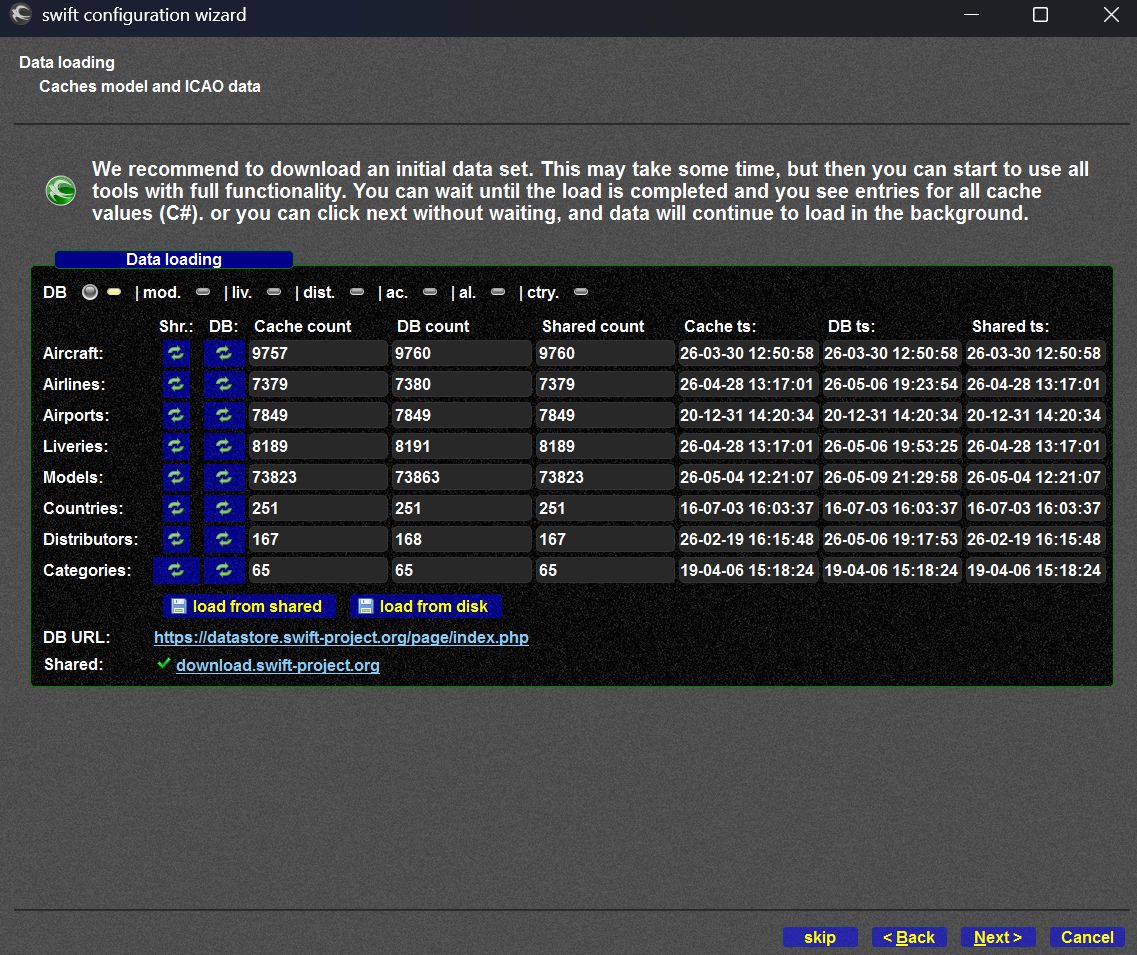Select Categories shared count field 65

click(605, 571)
